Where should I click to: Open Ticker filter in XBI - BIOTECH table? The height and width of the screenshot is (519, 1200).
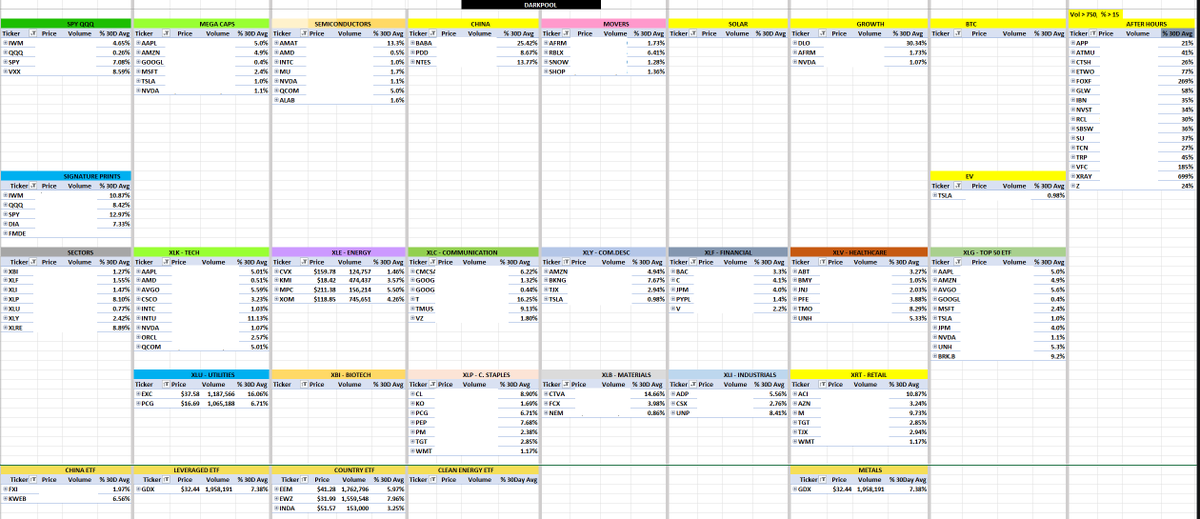point(303,383)
